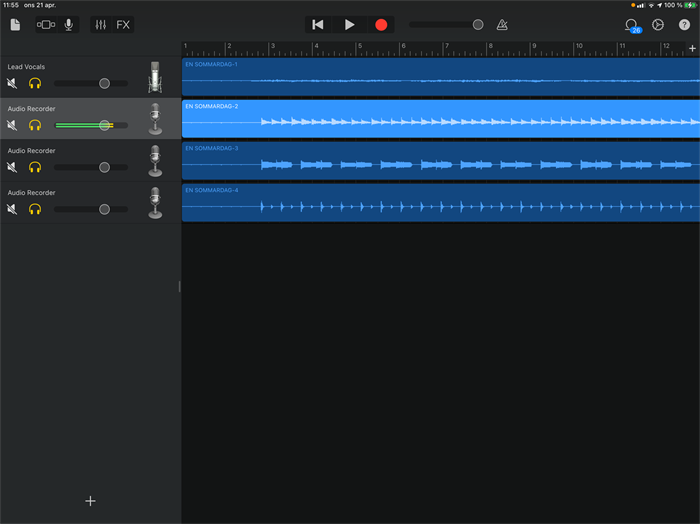Select the Lead Vocals microphone instrument icon

[x=155, y=77]
